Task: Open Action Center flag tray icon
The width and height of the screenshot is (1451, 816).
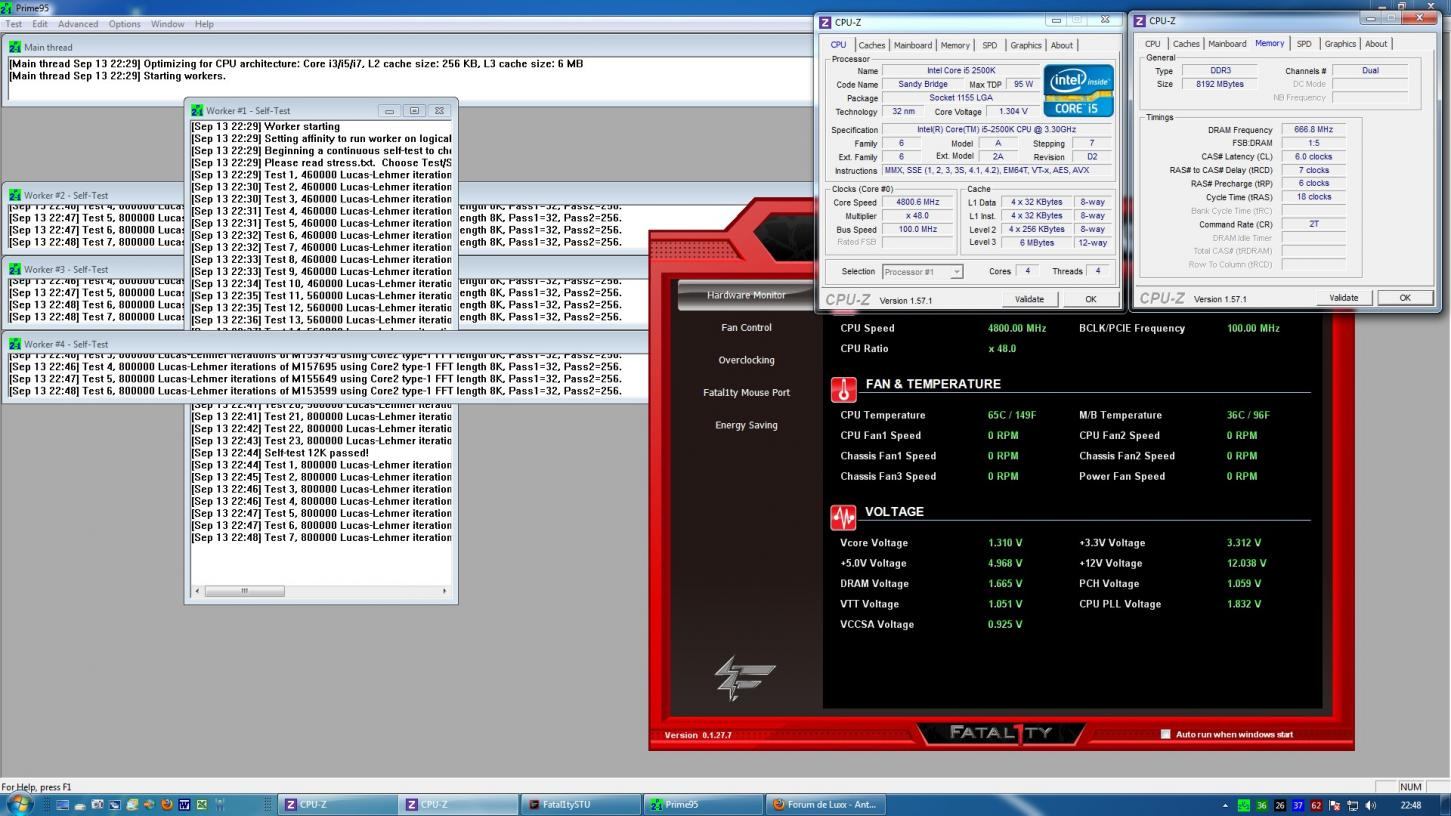Action: click(1335, 805)
